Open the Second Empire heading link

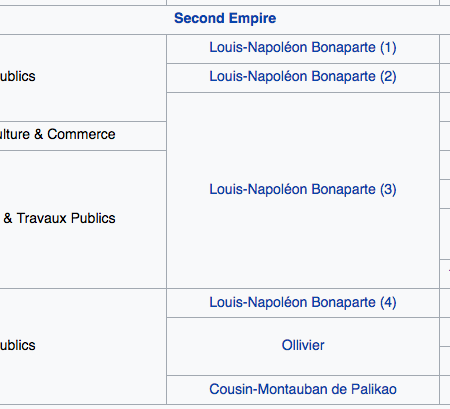(225, 18)
